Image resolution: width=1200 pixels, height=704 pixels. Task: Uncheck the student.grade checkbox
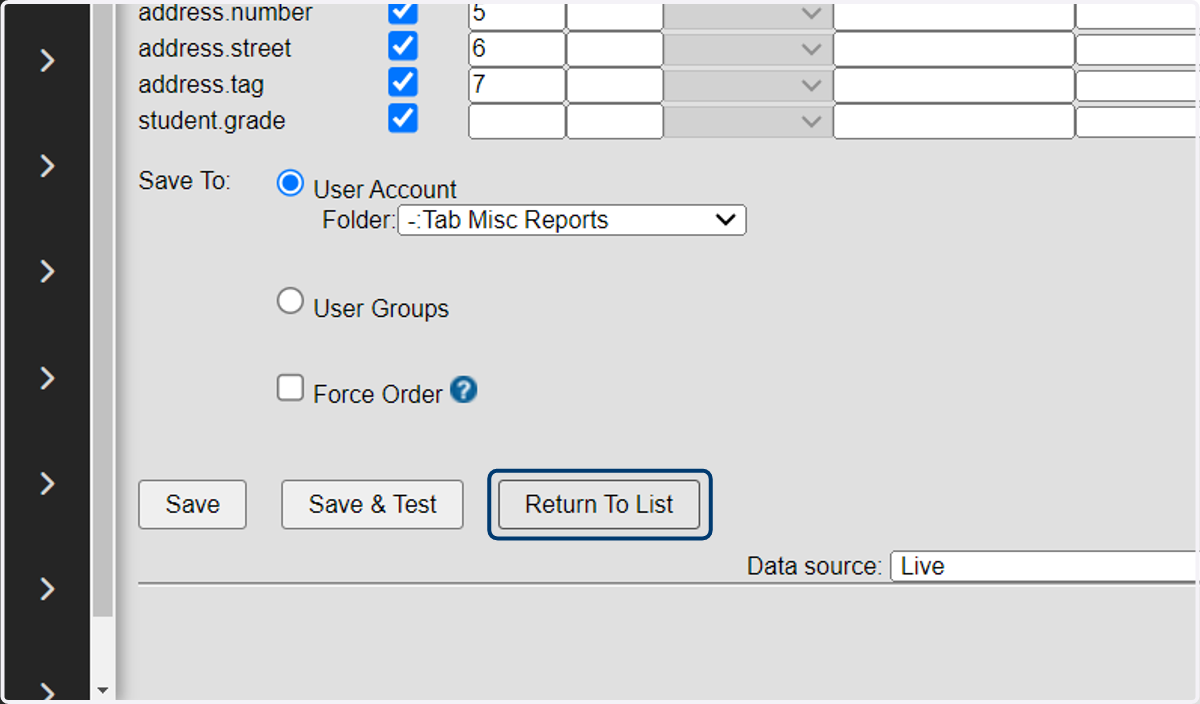403,119
